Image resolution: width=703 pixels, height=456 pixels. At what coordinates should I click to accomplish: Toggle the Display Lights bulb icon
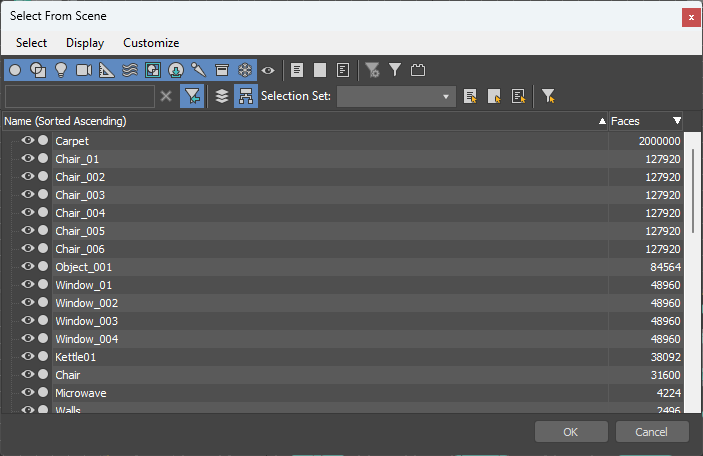(x=61, y=70)
